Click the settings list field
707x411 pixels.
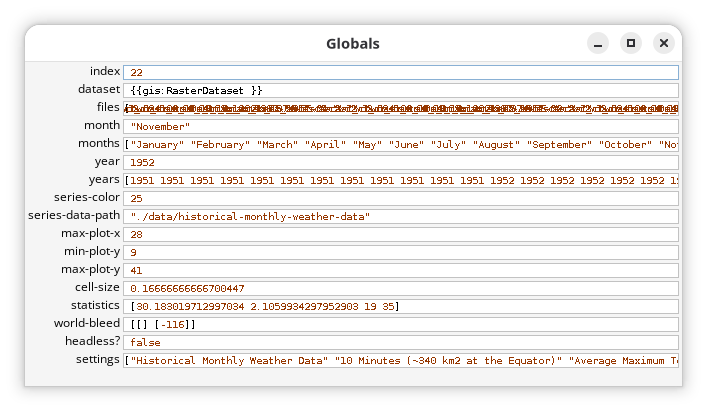point(400,360)
